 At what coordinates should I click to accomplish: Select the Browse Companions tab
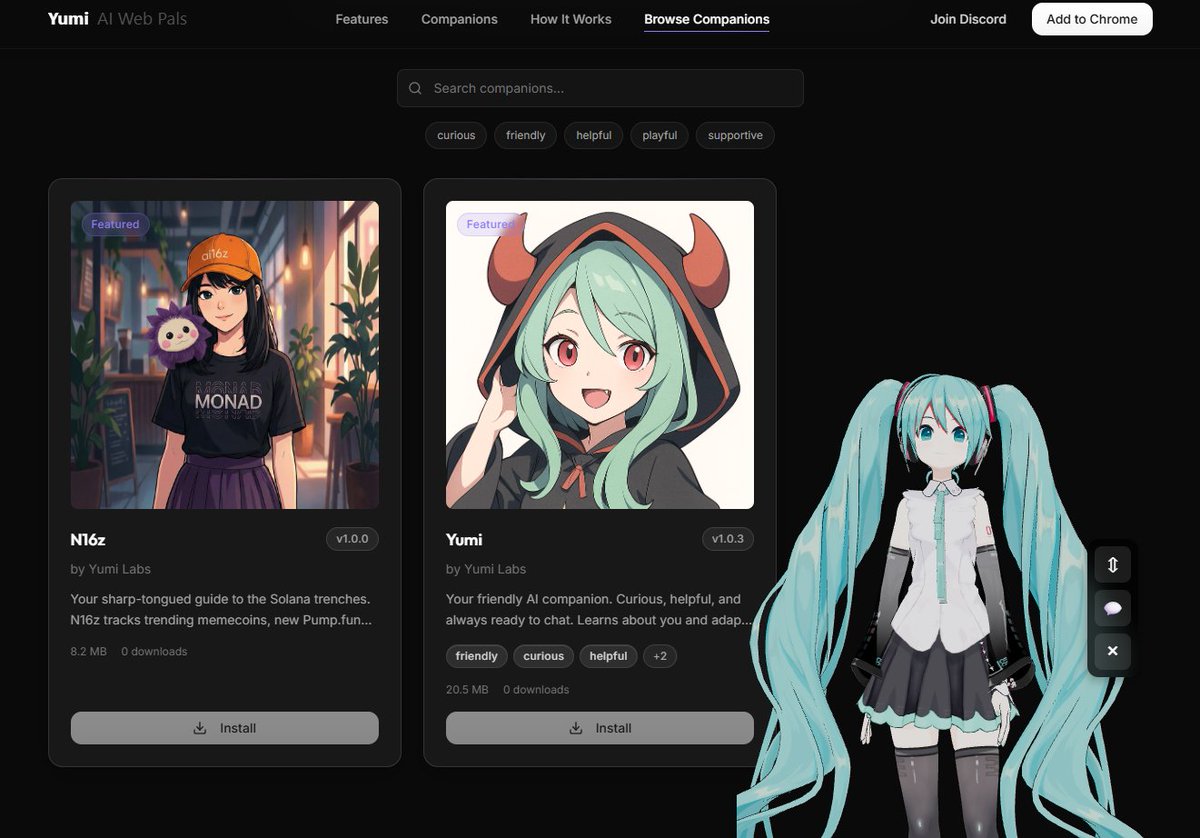pos(707,19)
